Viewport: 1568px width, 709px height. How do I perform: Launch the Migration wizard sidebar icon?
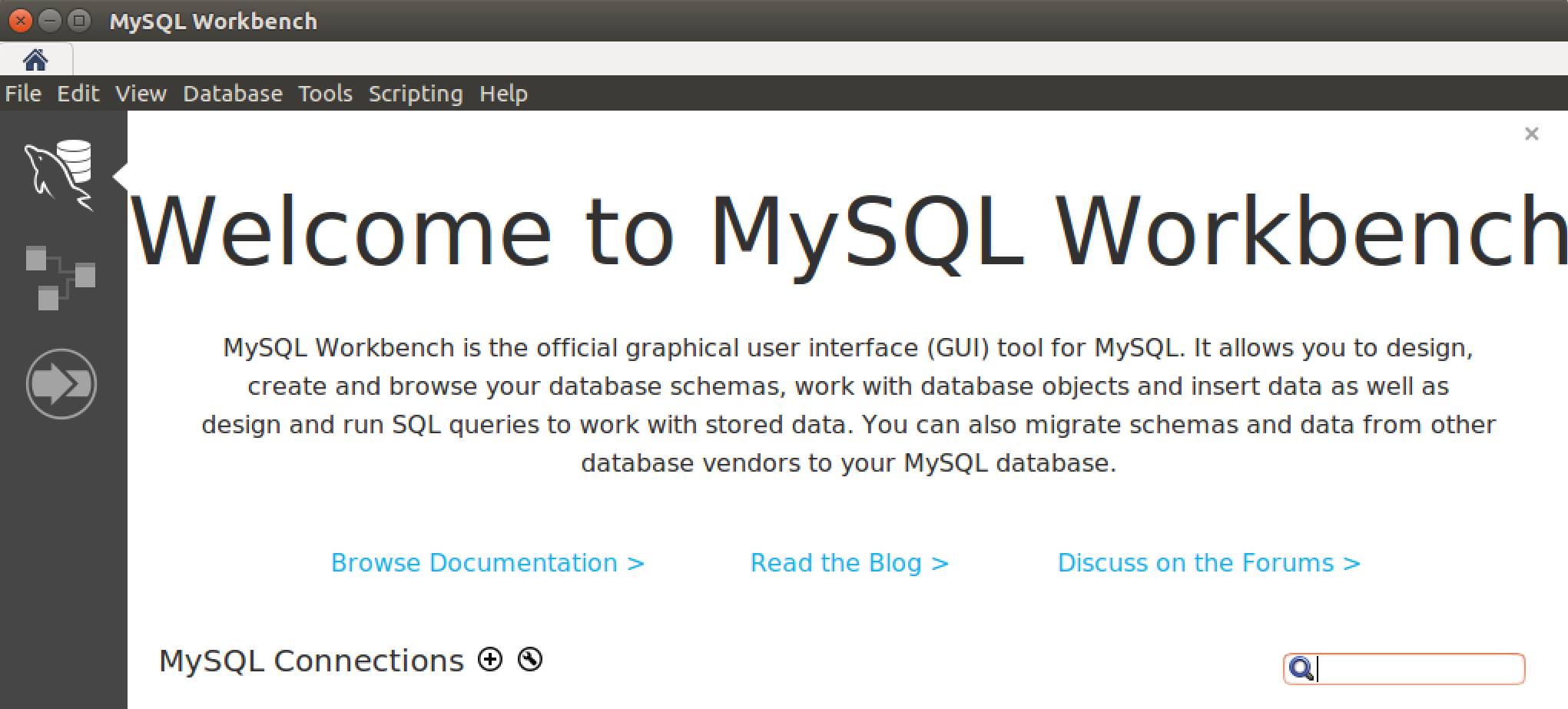pyautogui.click(x=61, y=382)
